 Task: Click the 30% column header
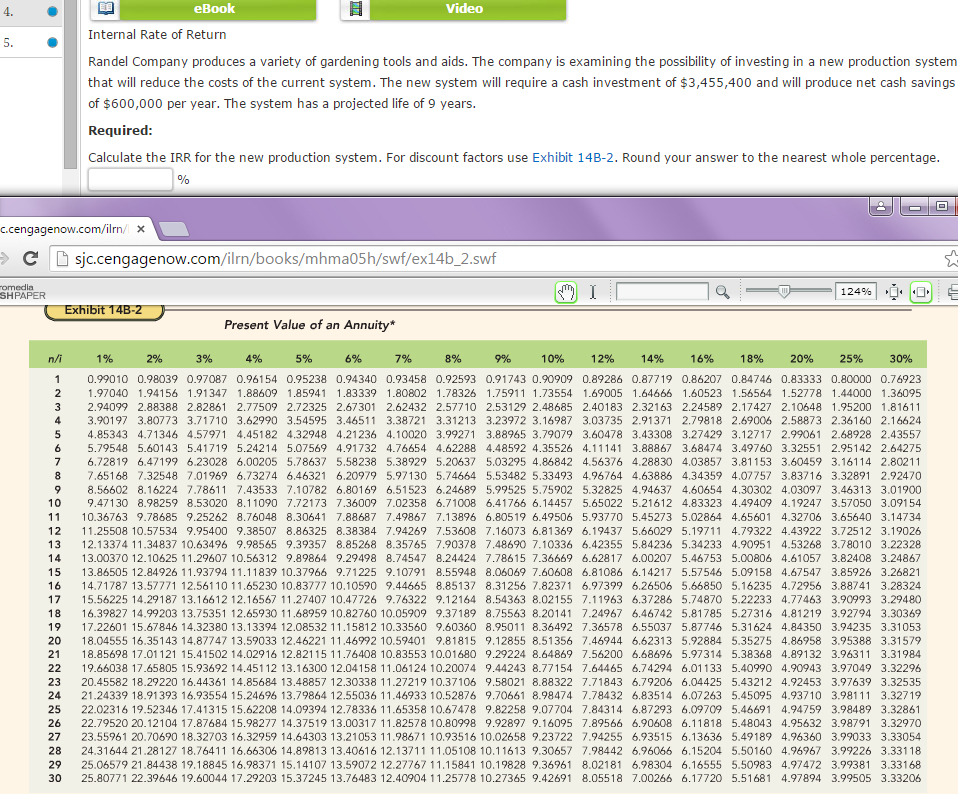click(901, 359)
